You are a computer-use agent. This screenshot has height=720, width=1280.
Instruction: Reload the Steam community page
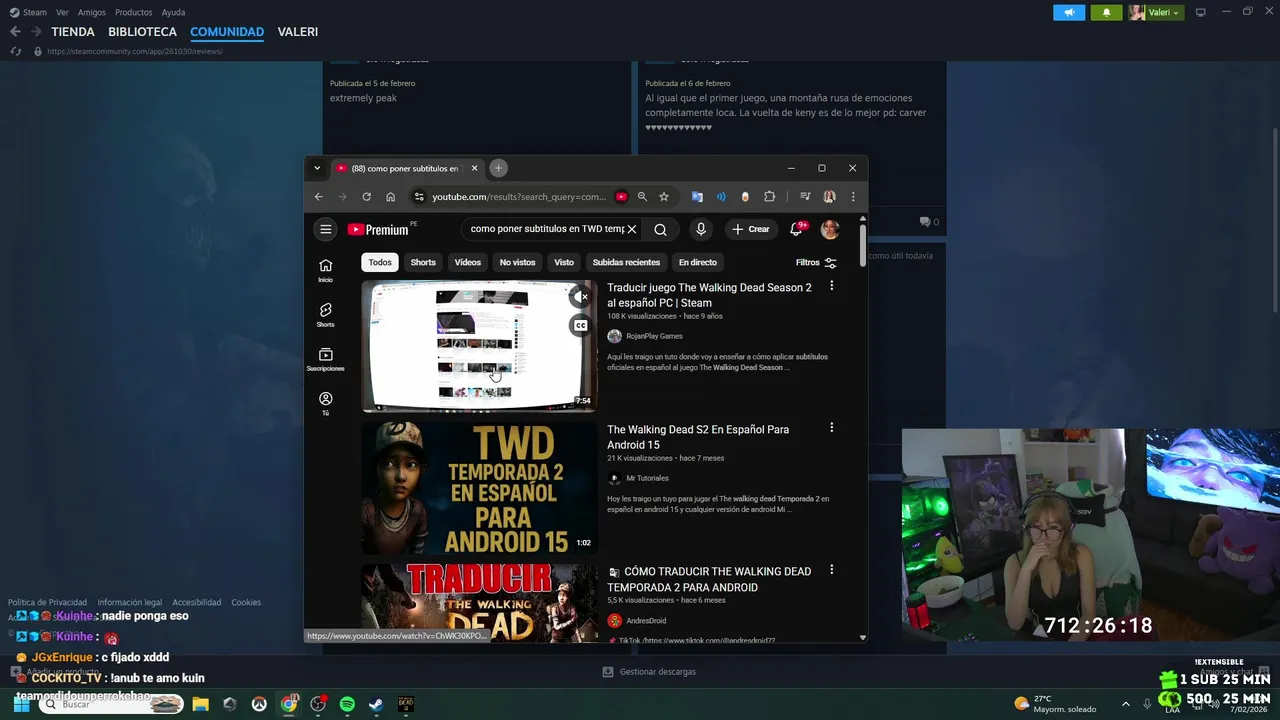(x=16, y=51)
